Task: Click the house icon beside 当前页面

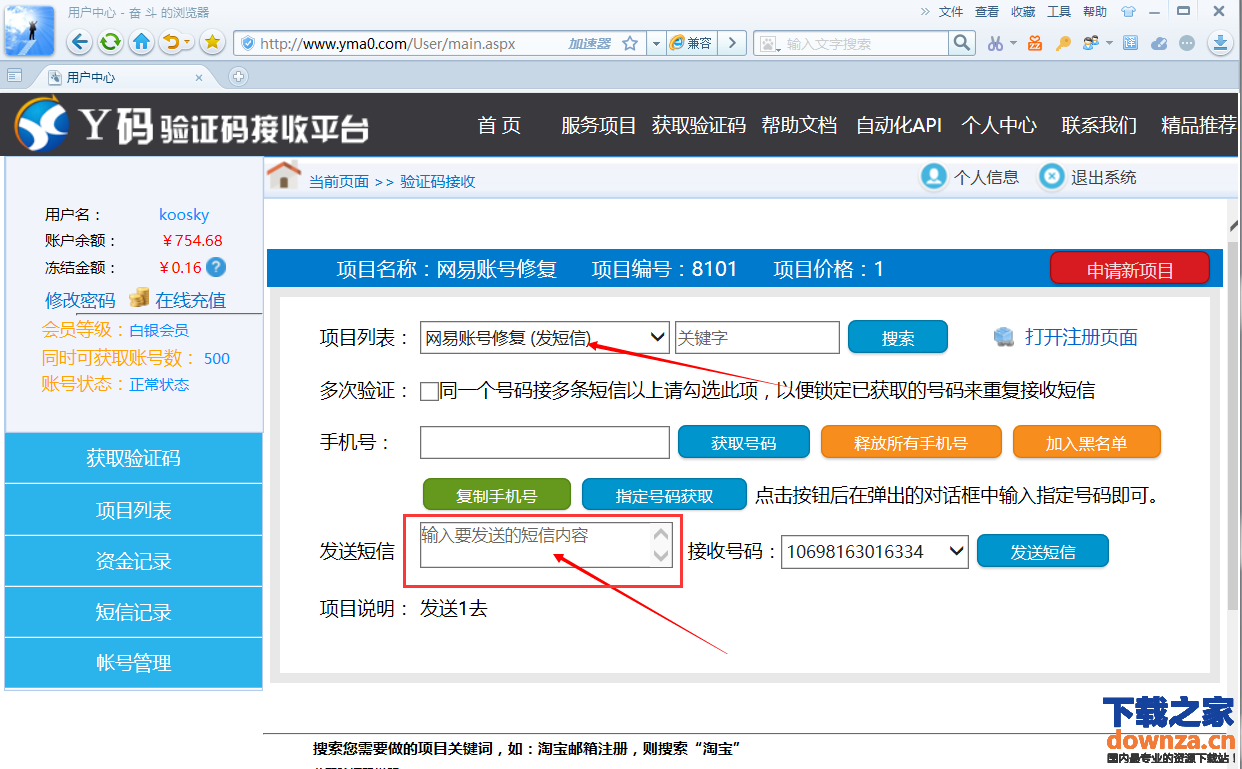Action: click(x=284, y=175)
